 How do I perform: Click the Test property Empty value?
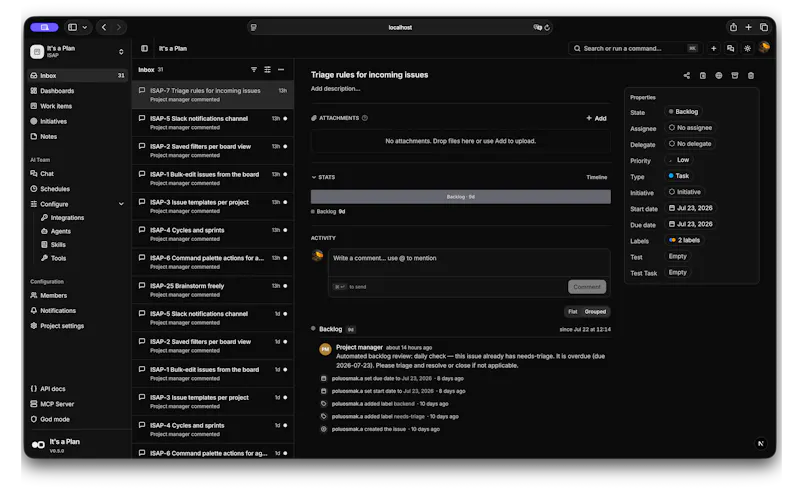point(678,257)
